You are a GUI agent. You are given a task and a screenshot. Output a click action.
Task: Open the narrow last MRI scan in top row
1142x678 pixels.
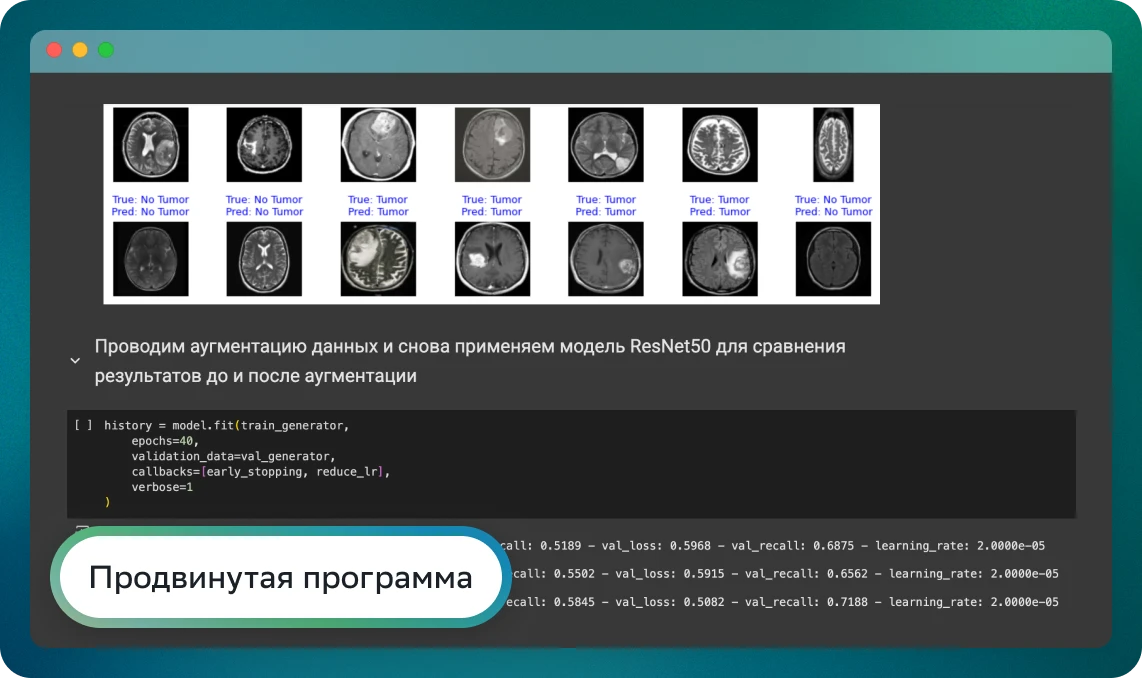(833, 146)
